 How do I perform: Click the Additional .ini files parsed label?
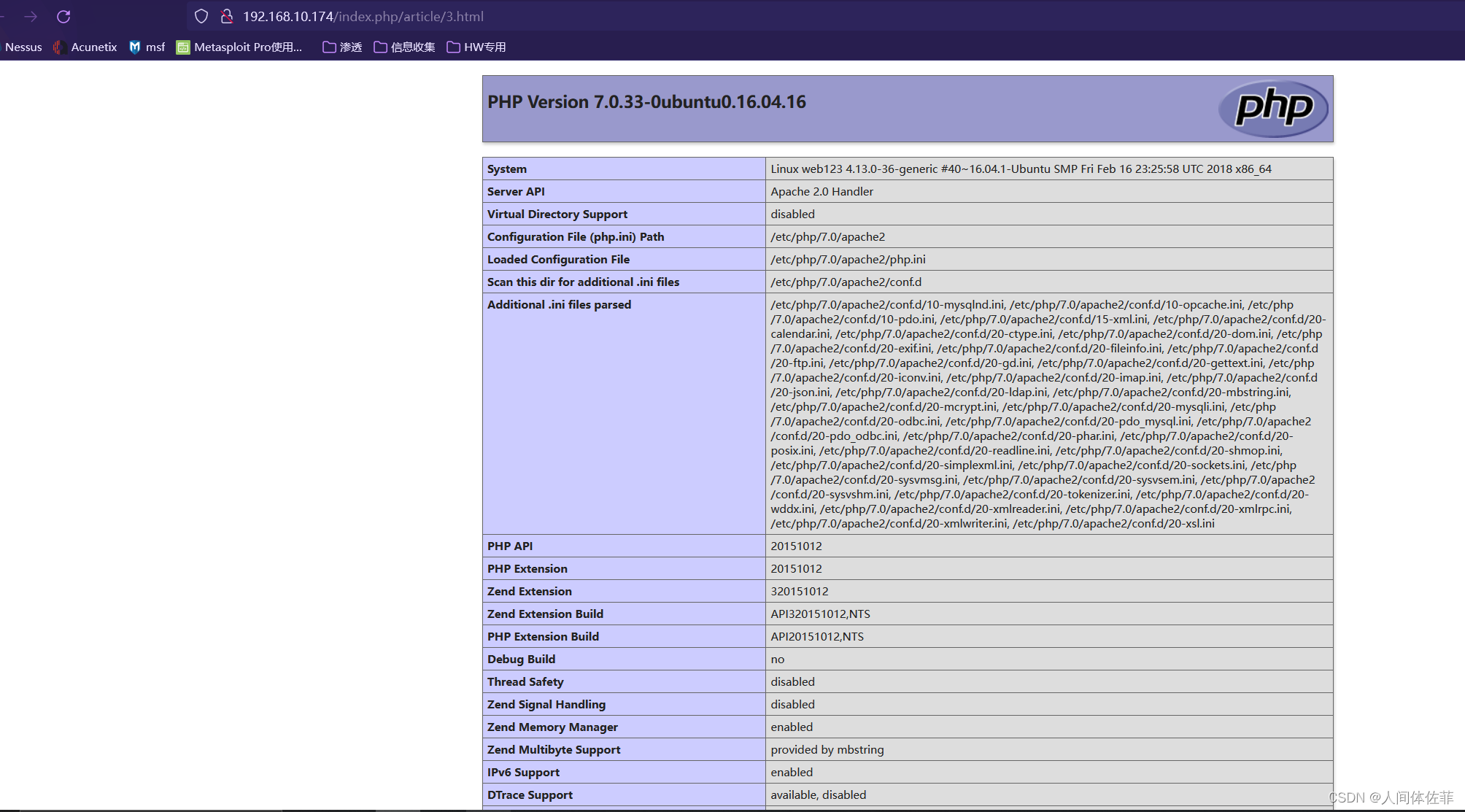559,304
